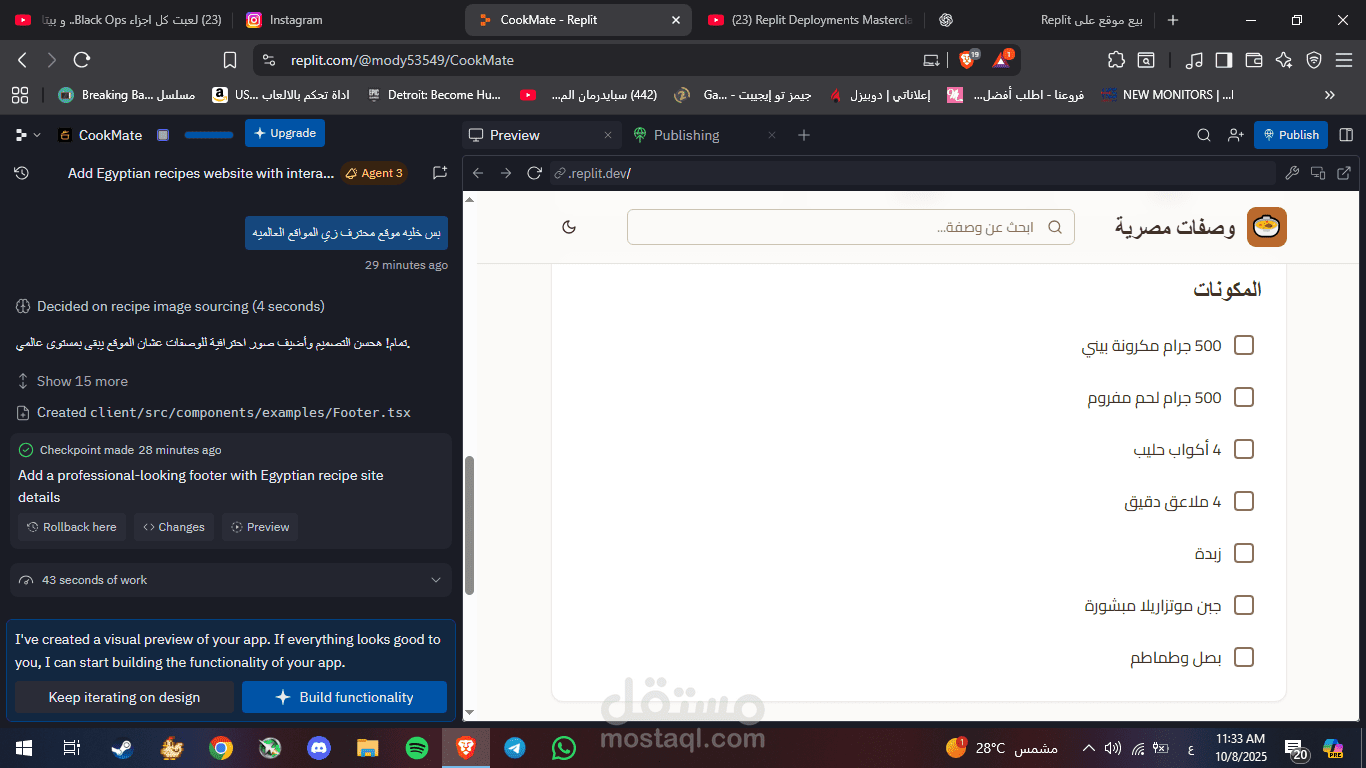Open the Brave Wallet icon
This screenshot has width=1366, height=768.
tap(1254, 60)
